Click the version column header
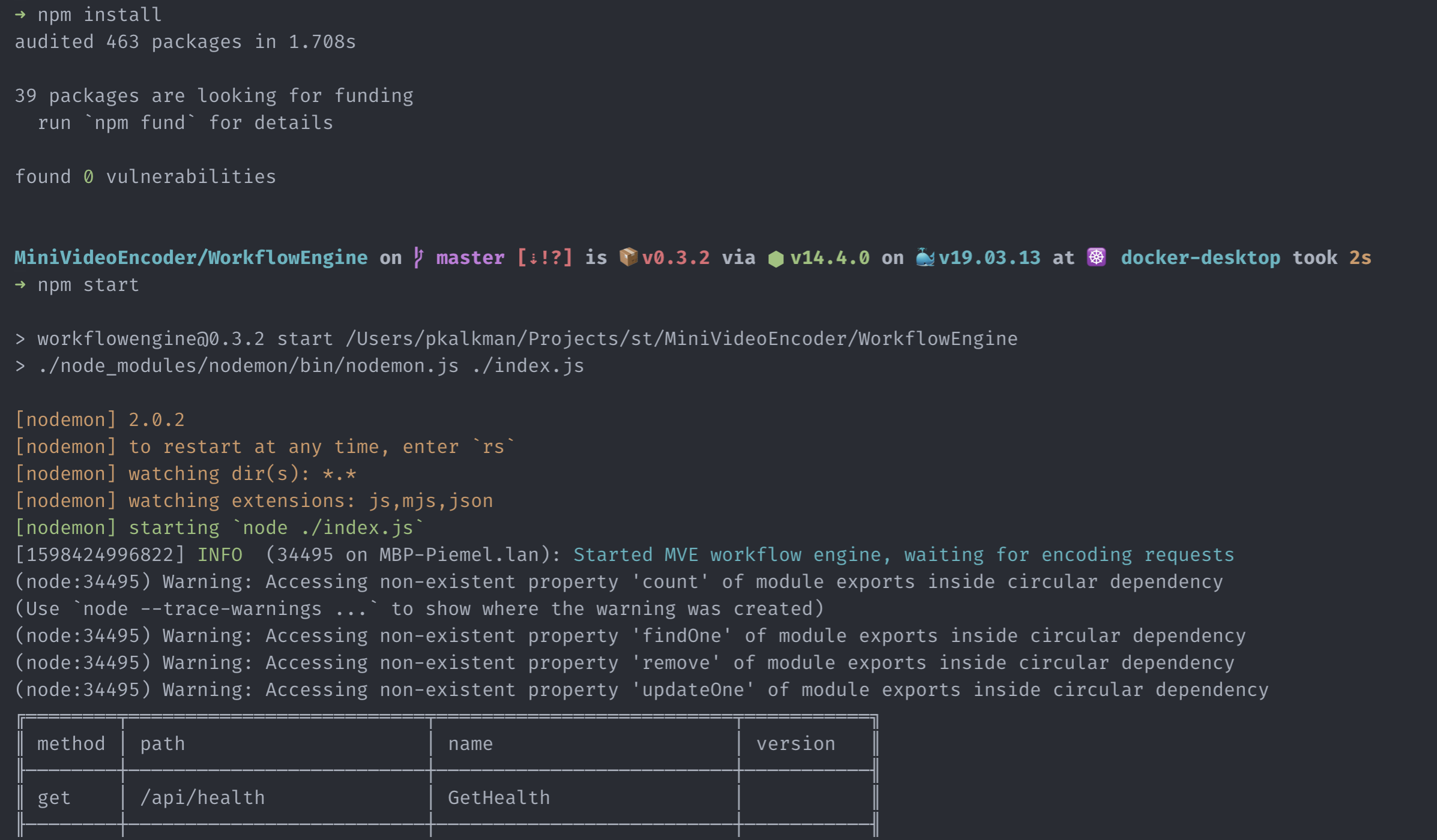 795,743
